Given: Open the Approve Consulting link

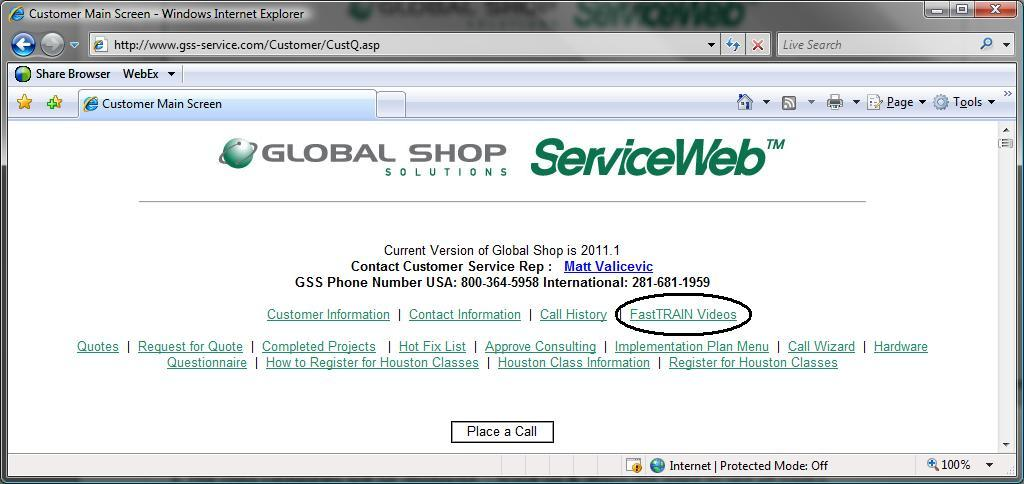Looking at the screenshot, I should (x=540, y=347).
